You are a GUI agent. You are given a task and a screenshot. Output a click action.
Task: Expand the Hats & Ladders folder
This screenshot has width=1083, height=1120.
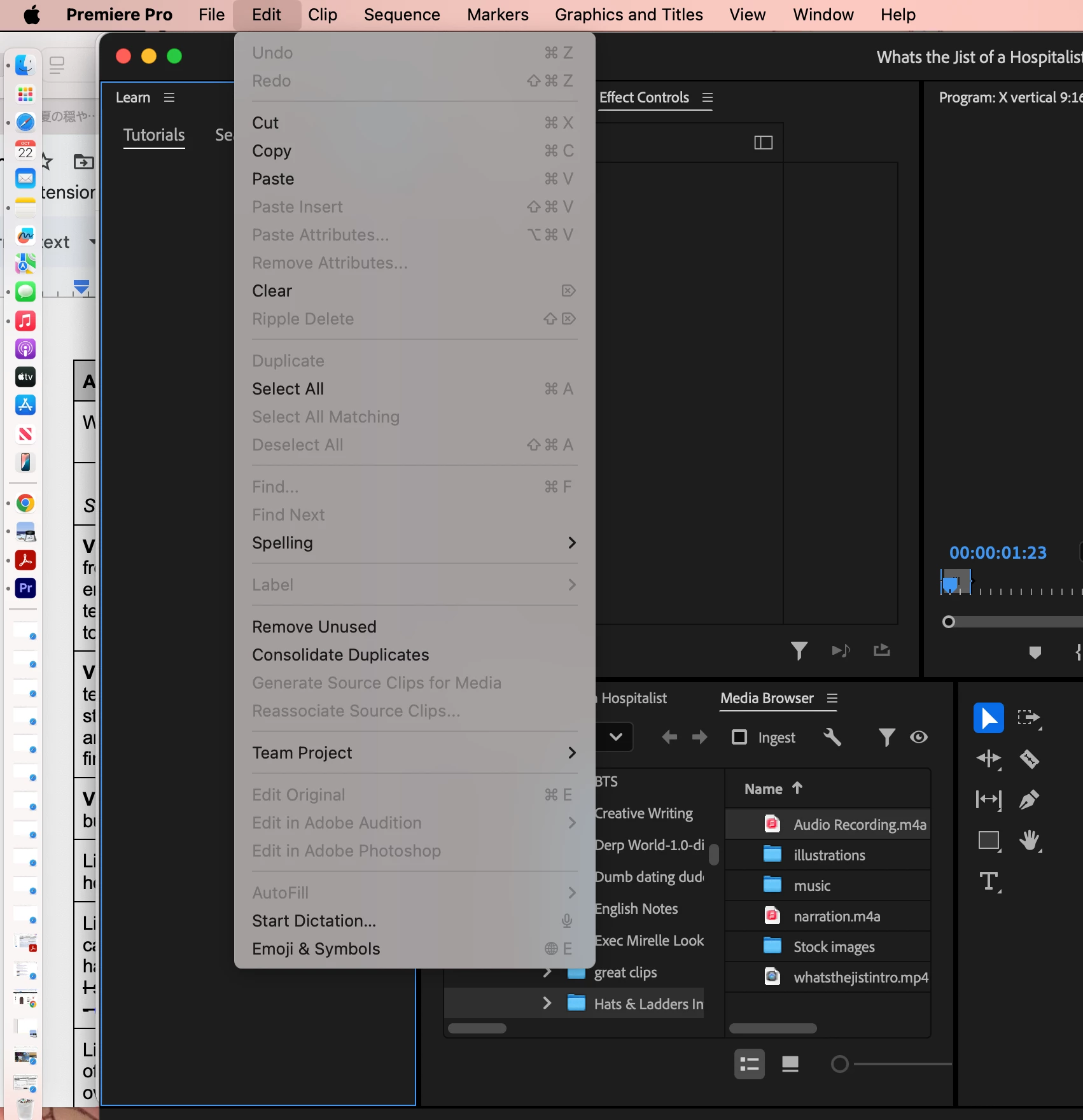(x=547, y=1003)
